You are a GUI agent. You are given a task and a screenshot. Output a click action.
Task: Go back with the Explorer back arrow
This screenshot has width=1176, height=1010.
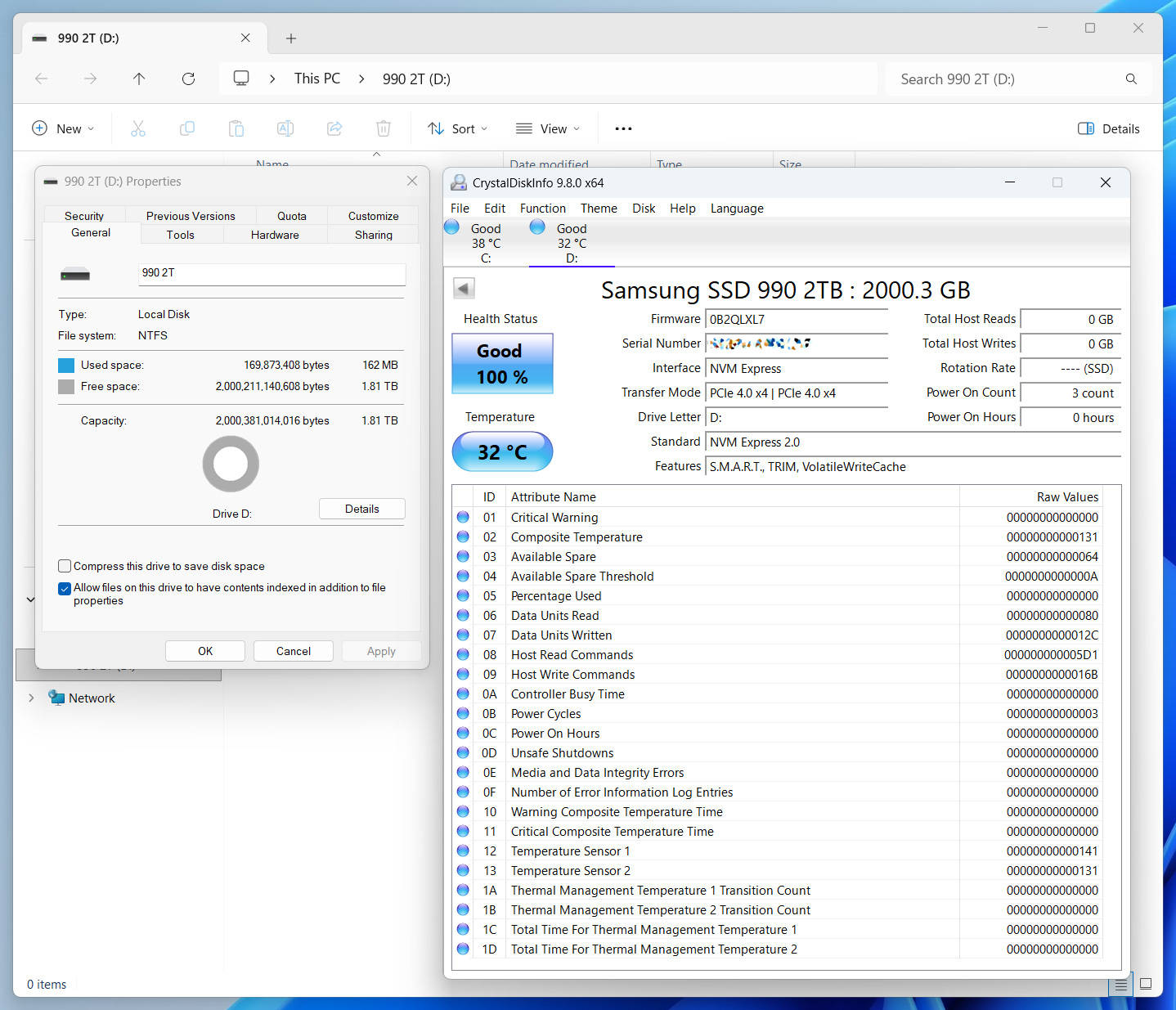tap(41, 79)
